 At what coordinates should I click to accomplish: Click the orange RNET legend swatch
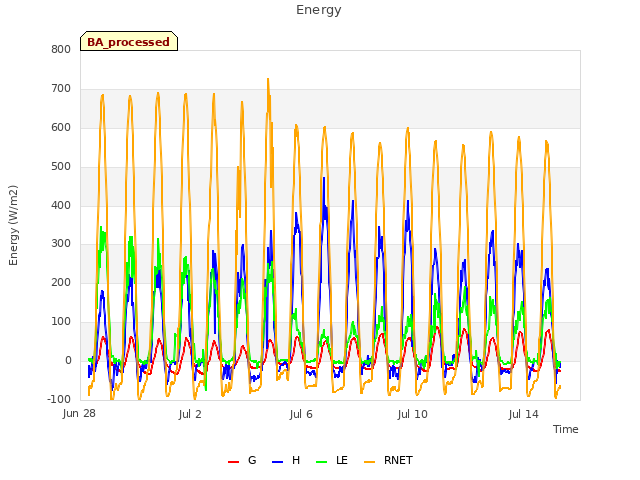(369, 462)
